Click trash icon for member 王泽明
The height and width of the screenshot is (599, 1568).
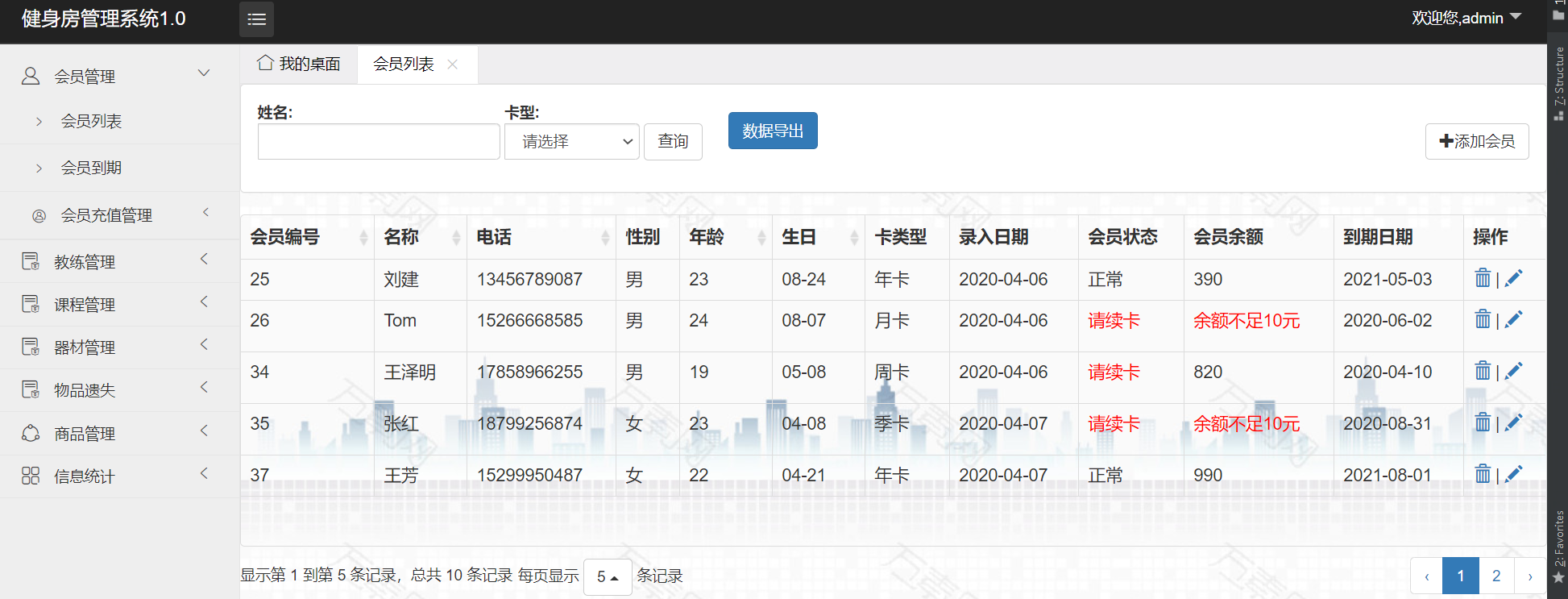[x=1482, y=371]
